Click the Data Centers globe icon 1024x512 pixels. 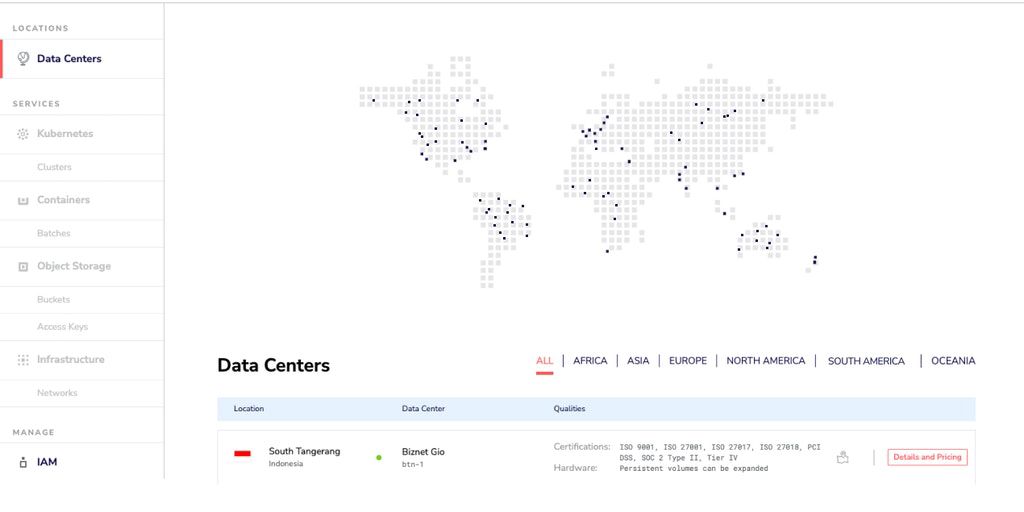[x=23, y=59]
